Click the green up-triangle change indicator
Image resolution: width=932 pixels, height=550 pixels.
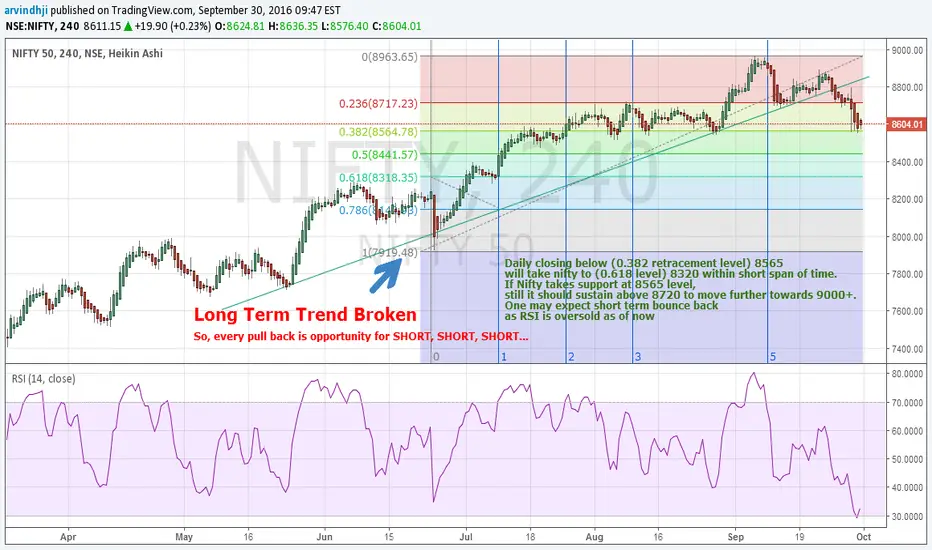tap(128, 26)
